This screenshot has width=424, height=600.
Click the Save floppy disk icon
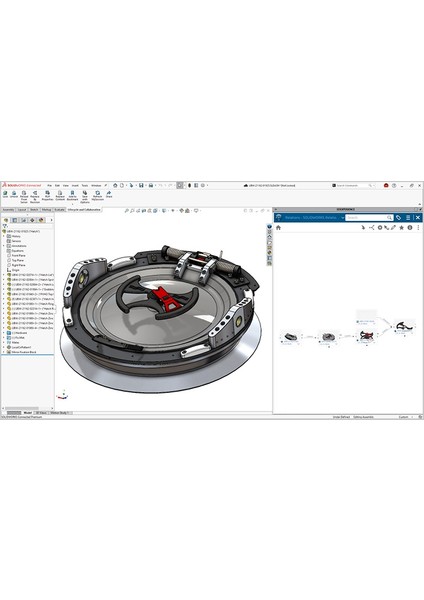point(141,185)
